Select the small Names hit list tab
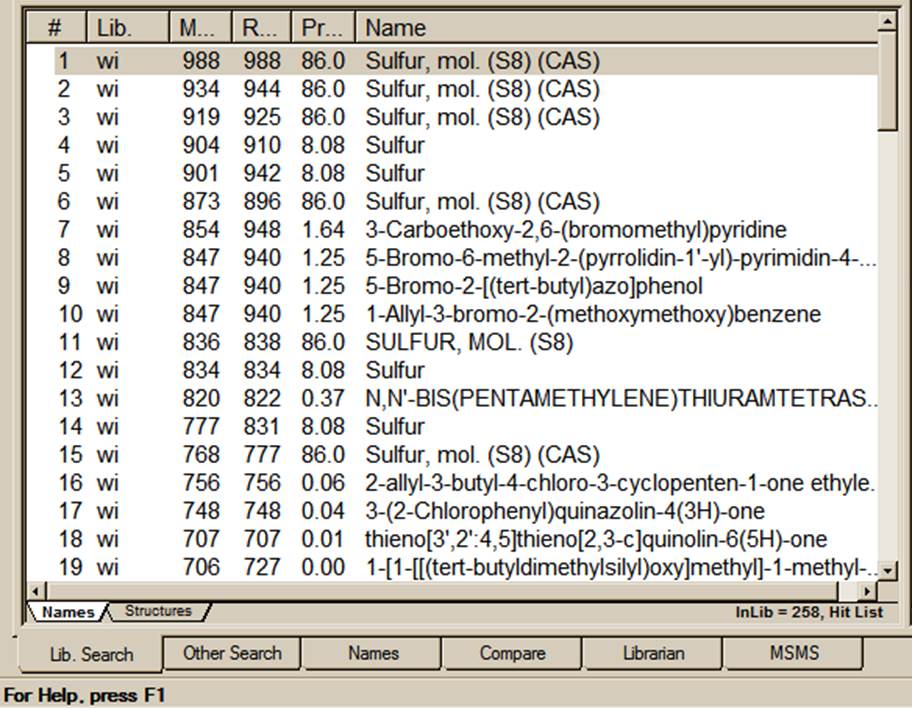This screenshot has width=912, height=708. tap(68, 611)
